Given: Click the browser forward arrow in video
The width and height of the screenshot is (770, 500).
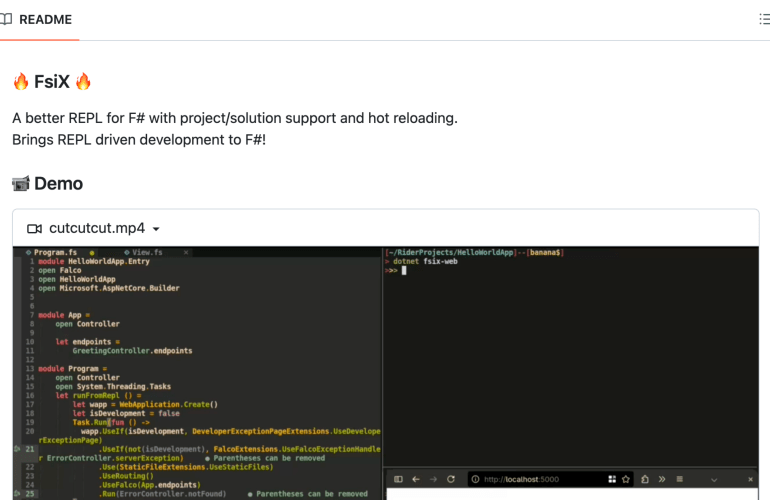Looking at the screenshot, I should pyautogui.click(x=432, y=480).
